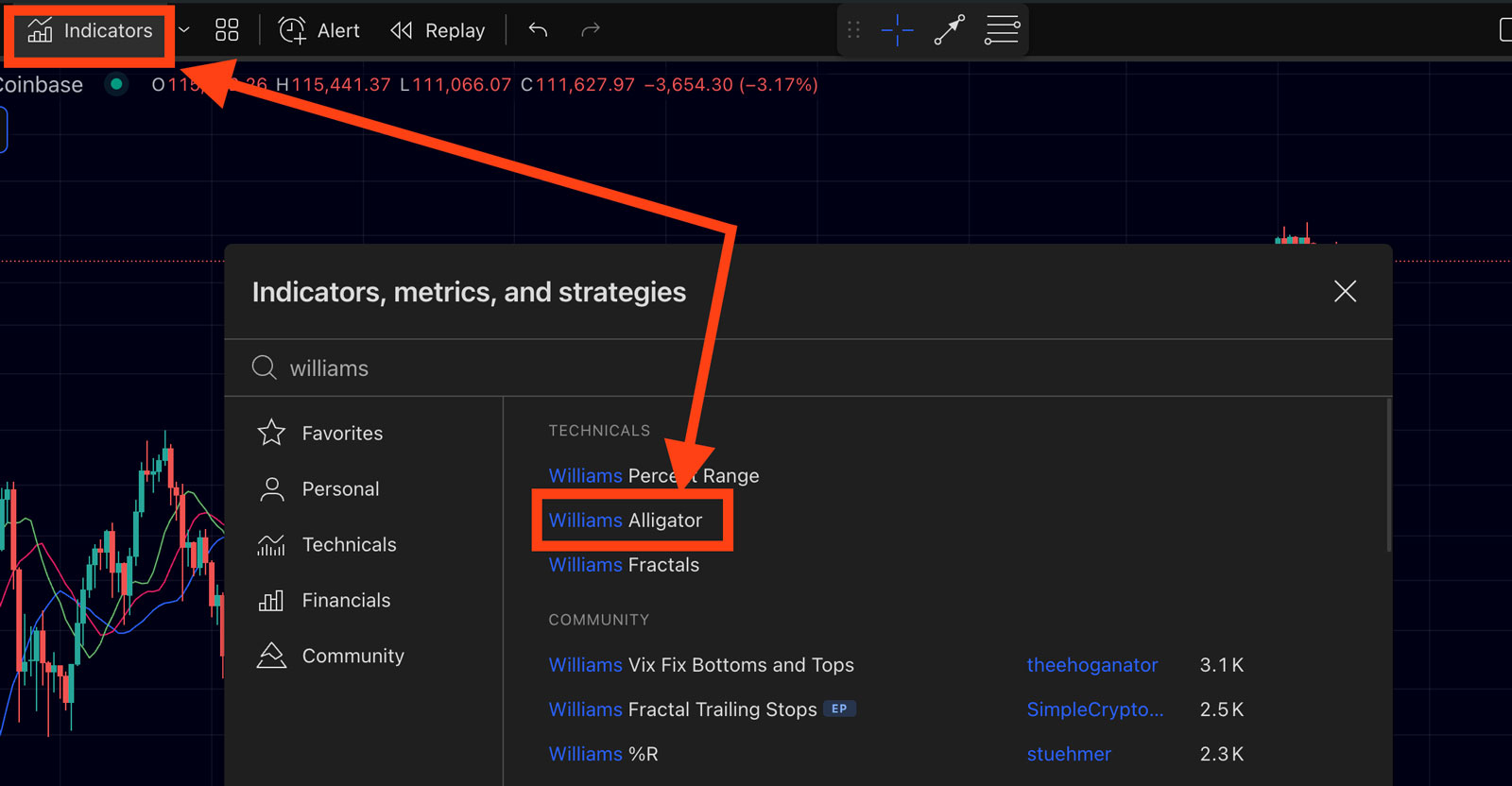1512x786 pixels.
Task: Click the Community icon
Action: pos(271,656)
